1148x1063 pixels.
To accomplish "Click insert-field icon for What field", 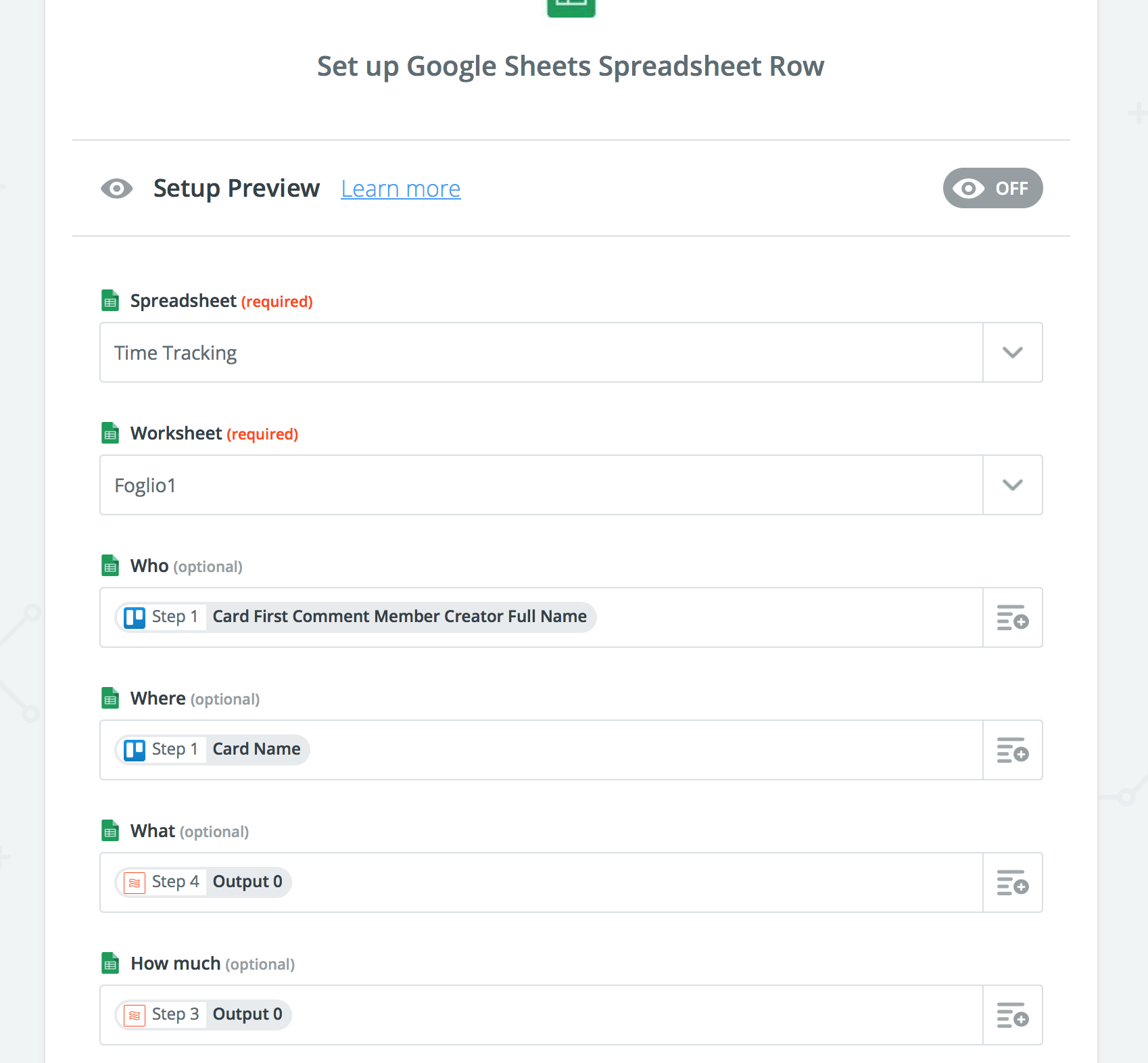I will tap(1012, 882).
